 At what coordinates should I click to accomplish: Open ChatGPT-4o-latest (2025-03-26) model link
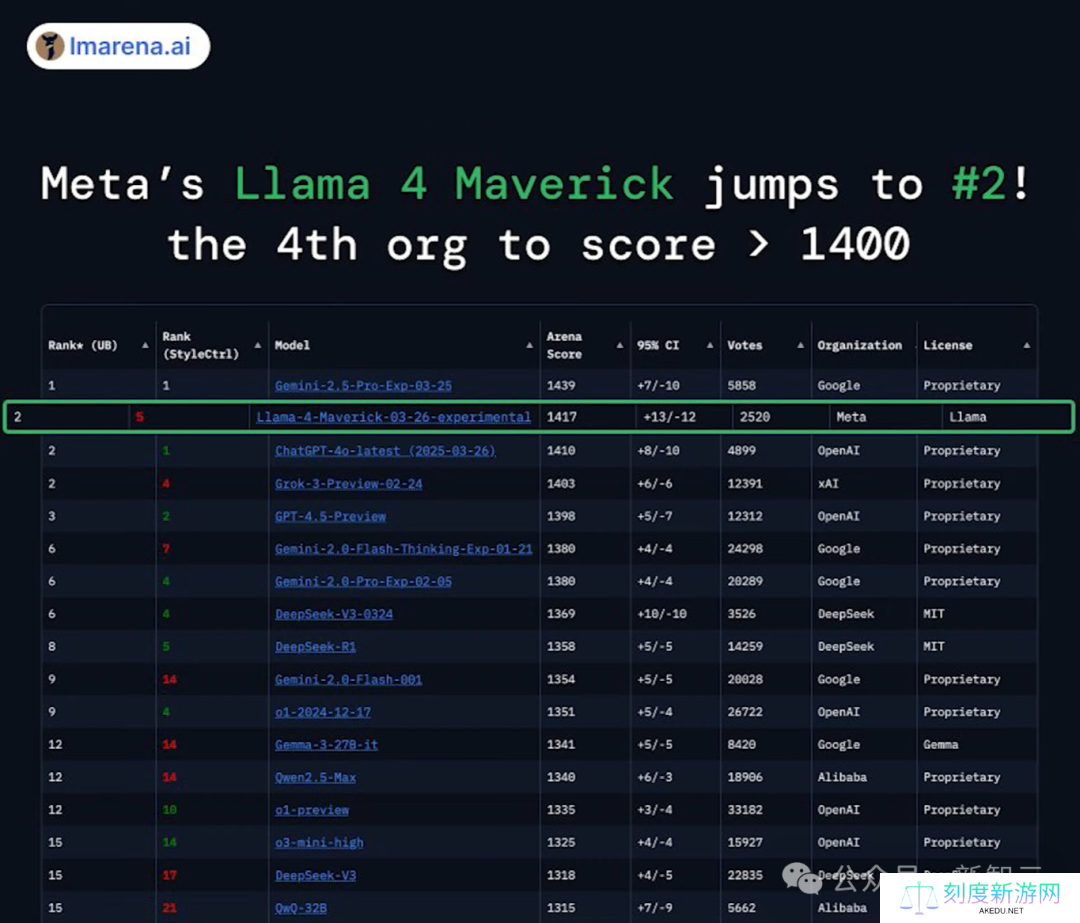385,451
